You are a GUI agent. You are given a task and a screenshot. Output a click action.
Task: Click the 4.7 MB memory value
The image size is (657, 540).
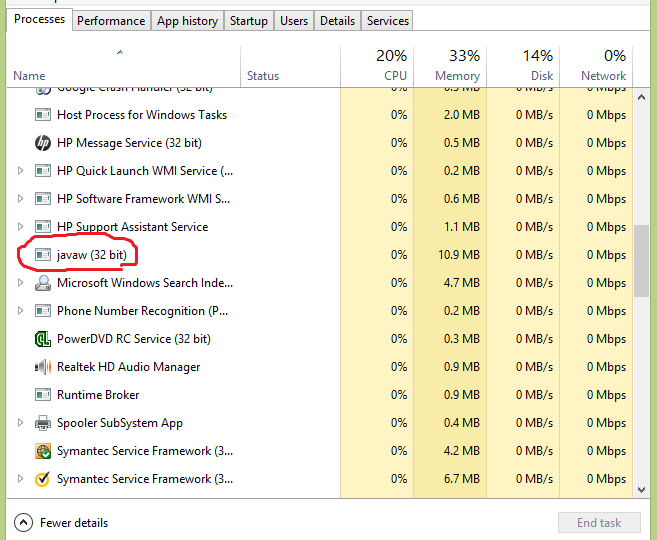pyautogui.click(x=462, y=283)
